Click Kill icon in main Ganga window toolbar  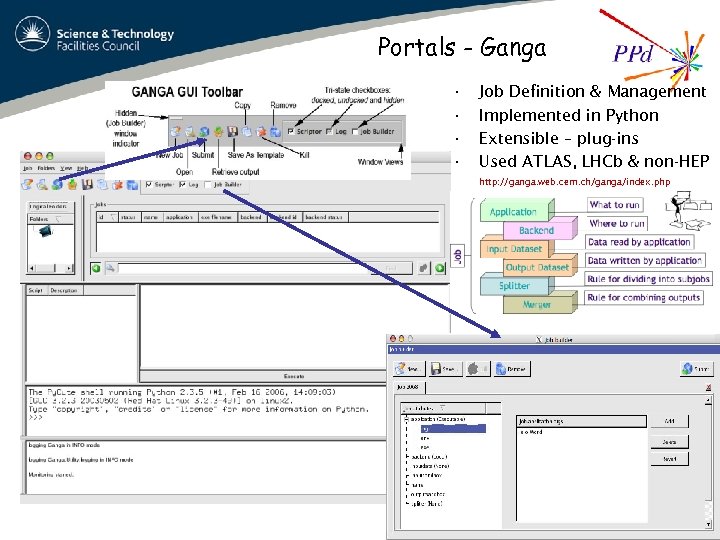[x=118, y=185]
